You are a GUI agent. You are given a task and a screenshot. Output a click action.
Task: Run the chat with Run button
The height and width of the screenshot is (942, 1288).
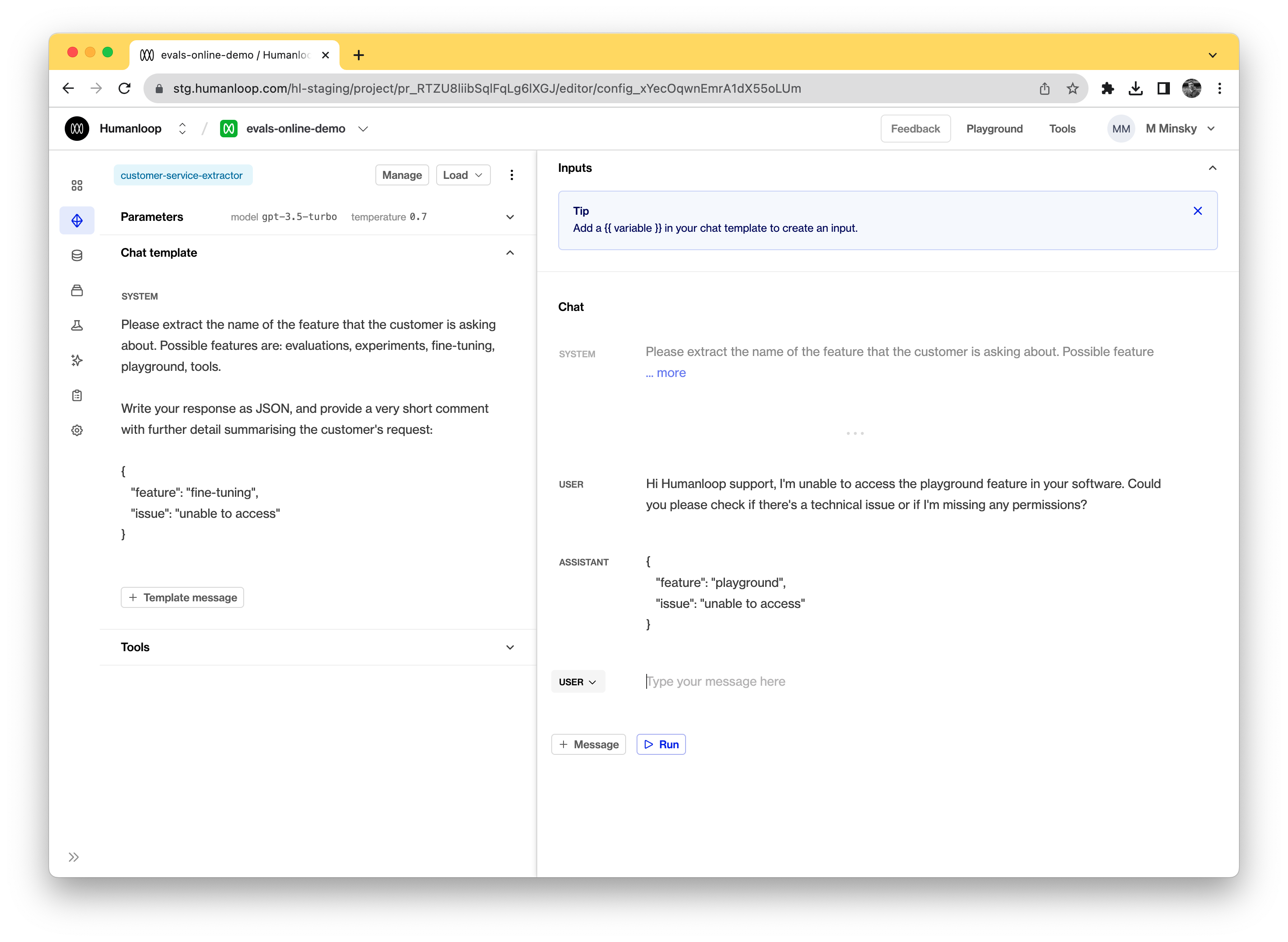(x=661, y=744)
